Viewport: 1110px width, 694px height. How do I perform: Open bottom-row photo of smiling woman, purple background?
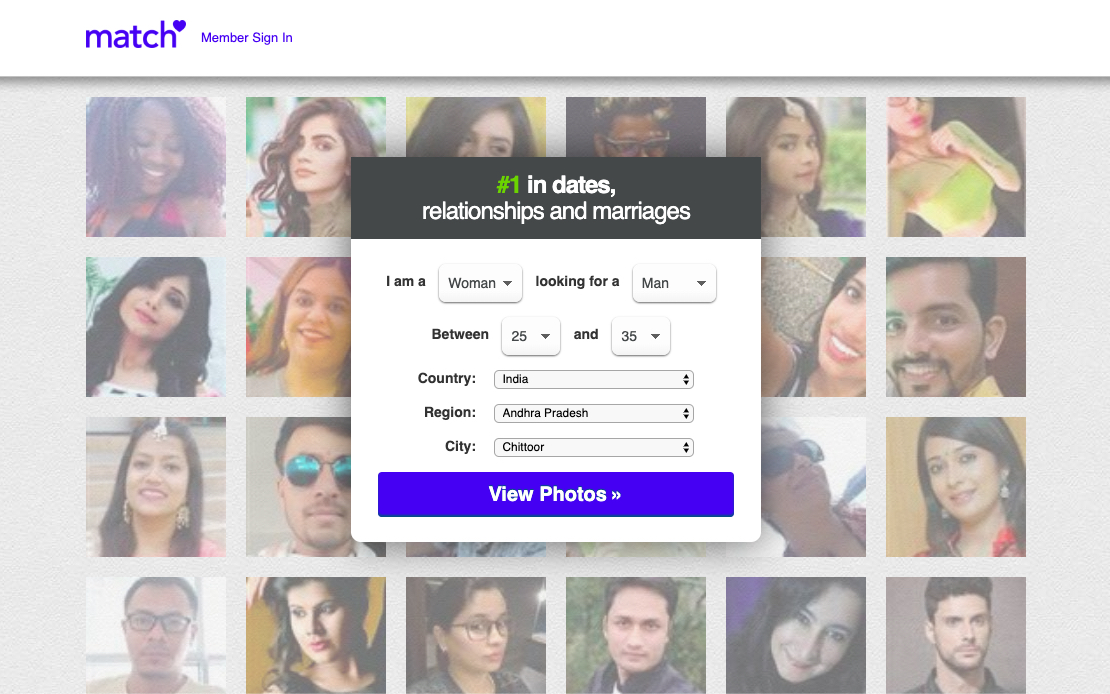[x=796, y=635]
